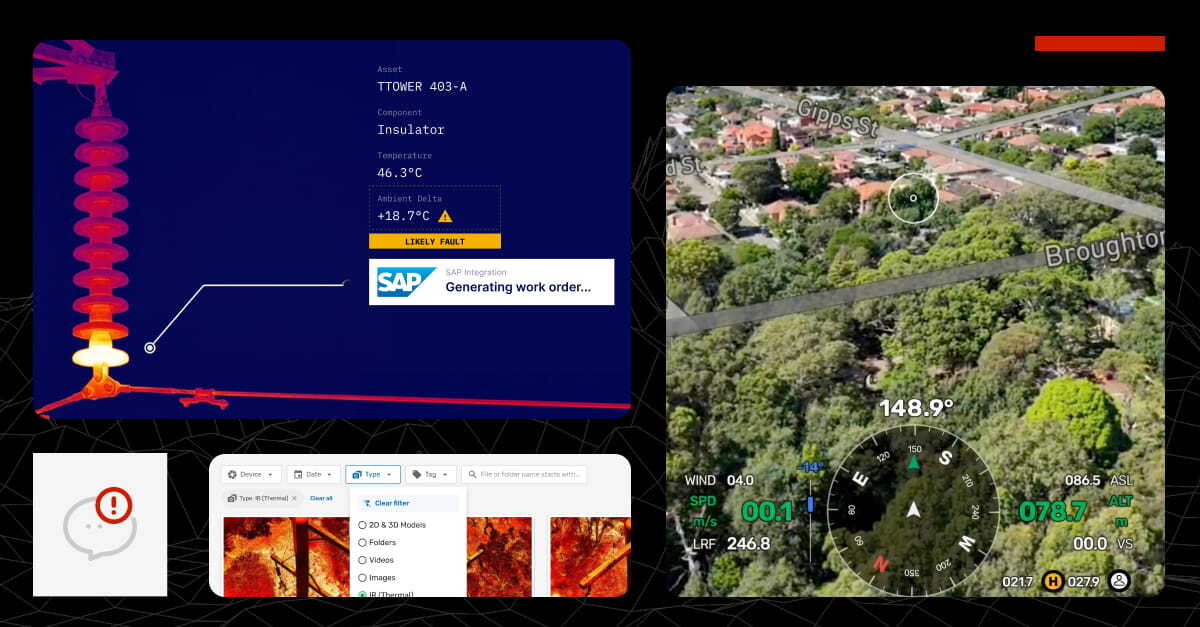
Task: Click the 027.9 pilot distance value
Action: click(x=1086, y=581)
